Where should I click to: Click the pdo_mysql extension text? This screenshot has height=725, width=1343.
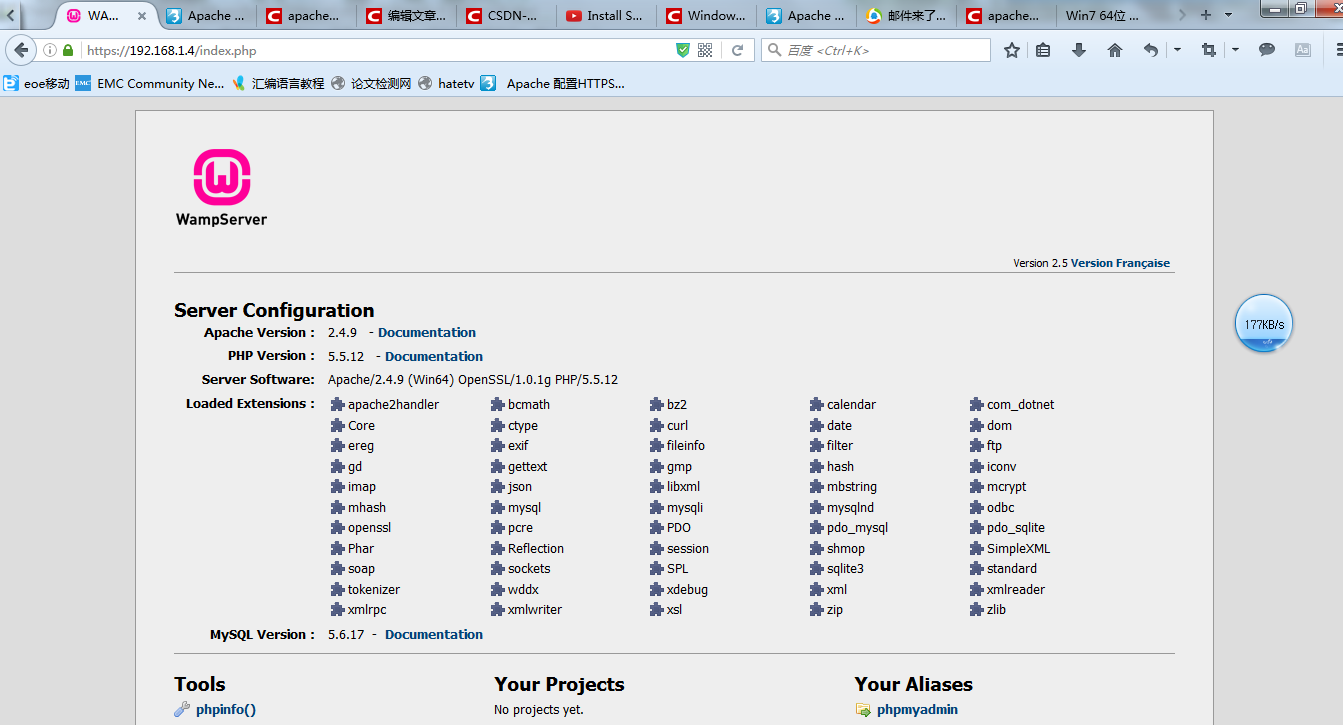tap(857, 528)
